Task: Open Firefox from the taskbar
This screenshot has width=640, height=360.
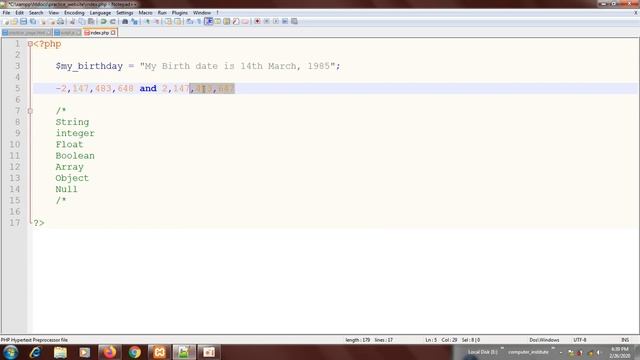Action: click(x=109, y=352)
